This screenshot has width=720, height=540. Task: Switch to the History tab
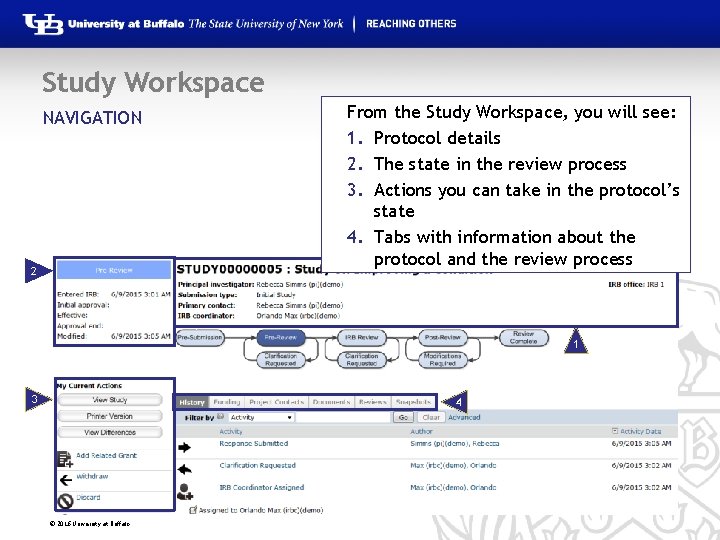(x=191, y=402)
